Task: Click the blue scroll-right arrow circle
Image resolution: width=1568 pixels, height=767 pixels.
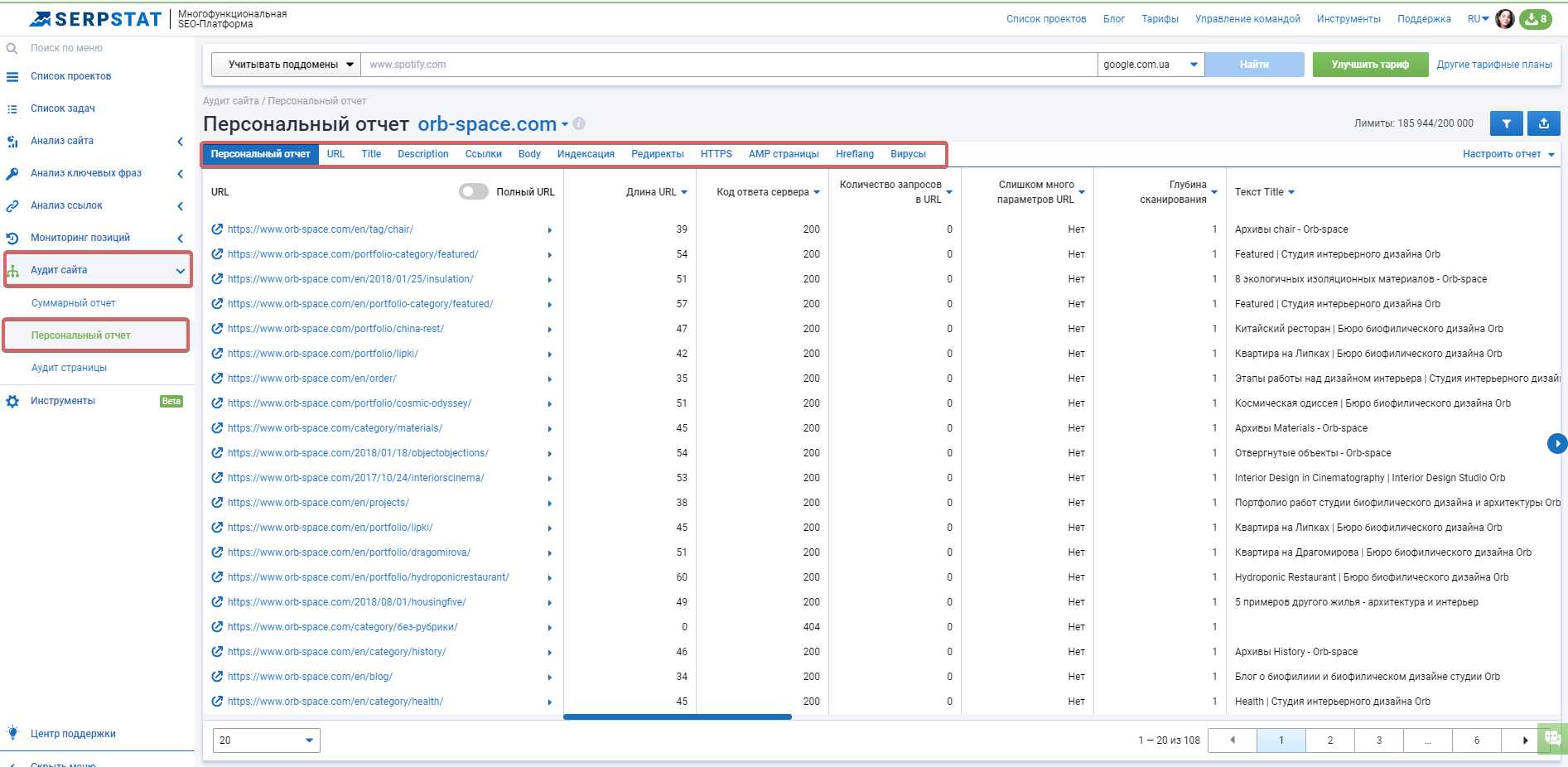Action: pos(1557,444)
